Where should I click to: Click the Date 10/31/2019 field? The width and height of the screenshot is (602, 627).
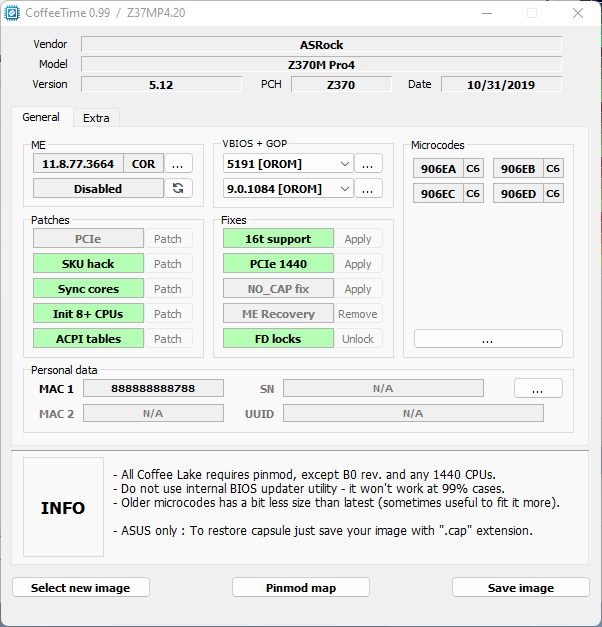501,84
